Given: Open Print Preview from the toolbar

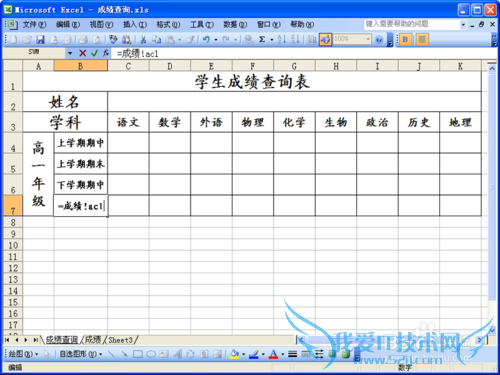Looking at the screenshot, I should pyautogui.click(x=97, y=40).
